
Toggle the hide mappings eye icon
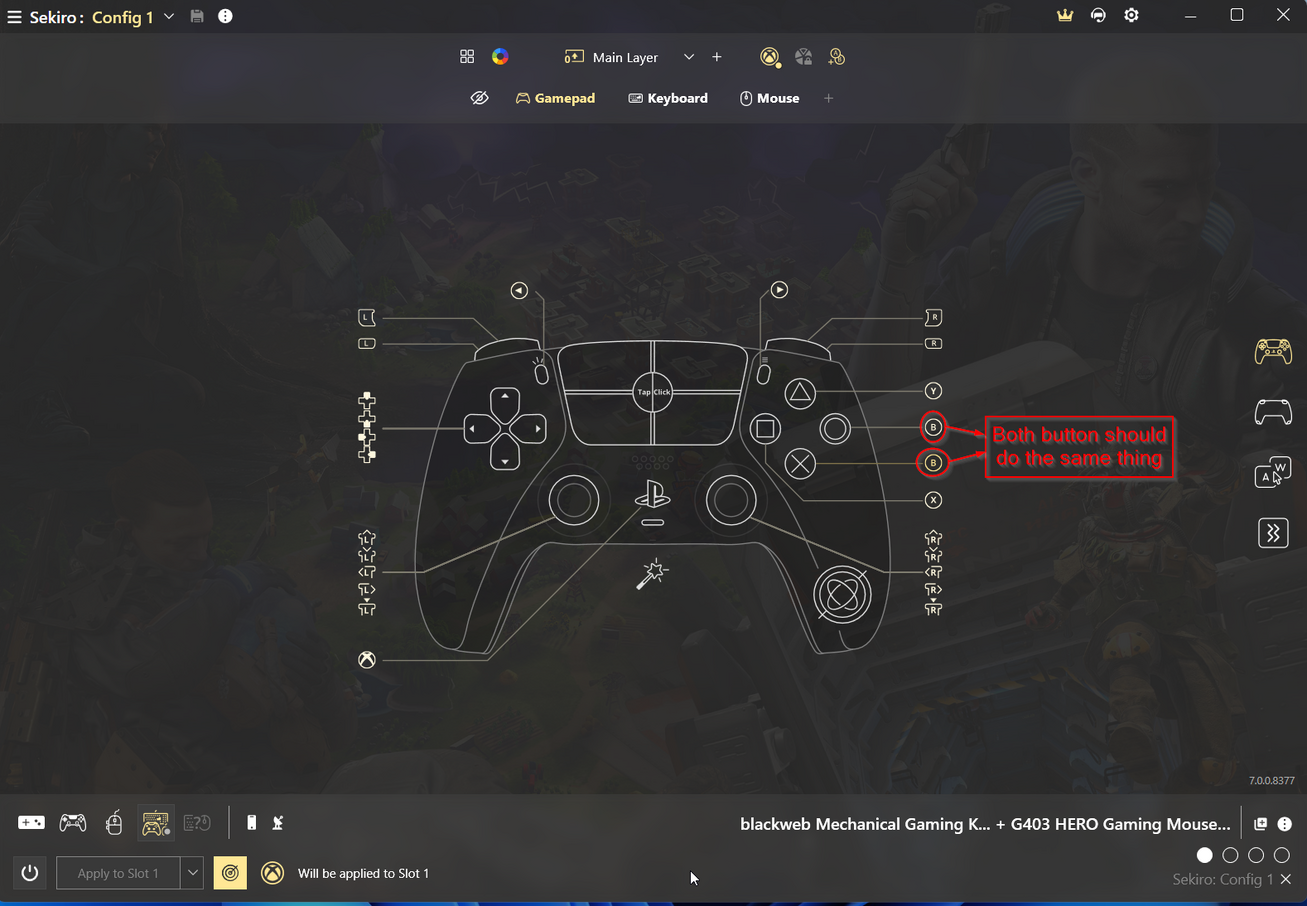[x=479, y=98]
